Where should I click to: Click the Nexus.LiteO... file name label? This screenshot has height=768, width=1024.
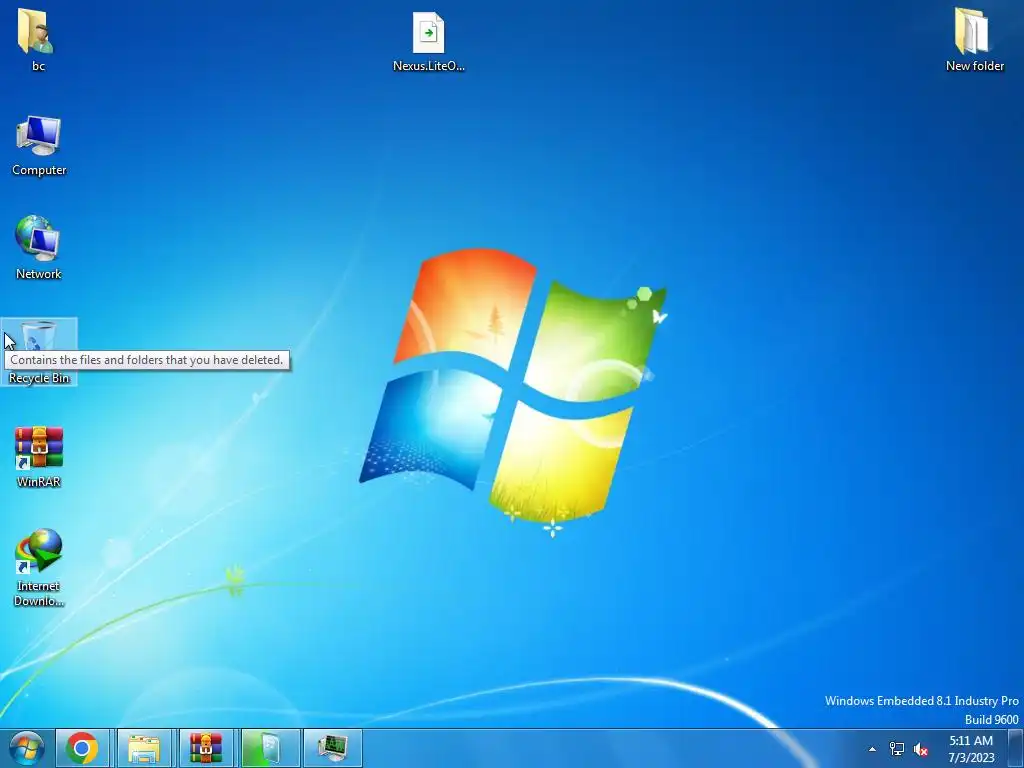[x=428, y=66]
